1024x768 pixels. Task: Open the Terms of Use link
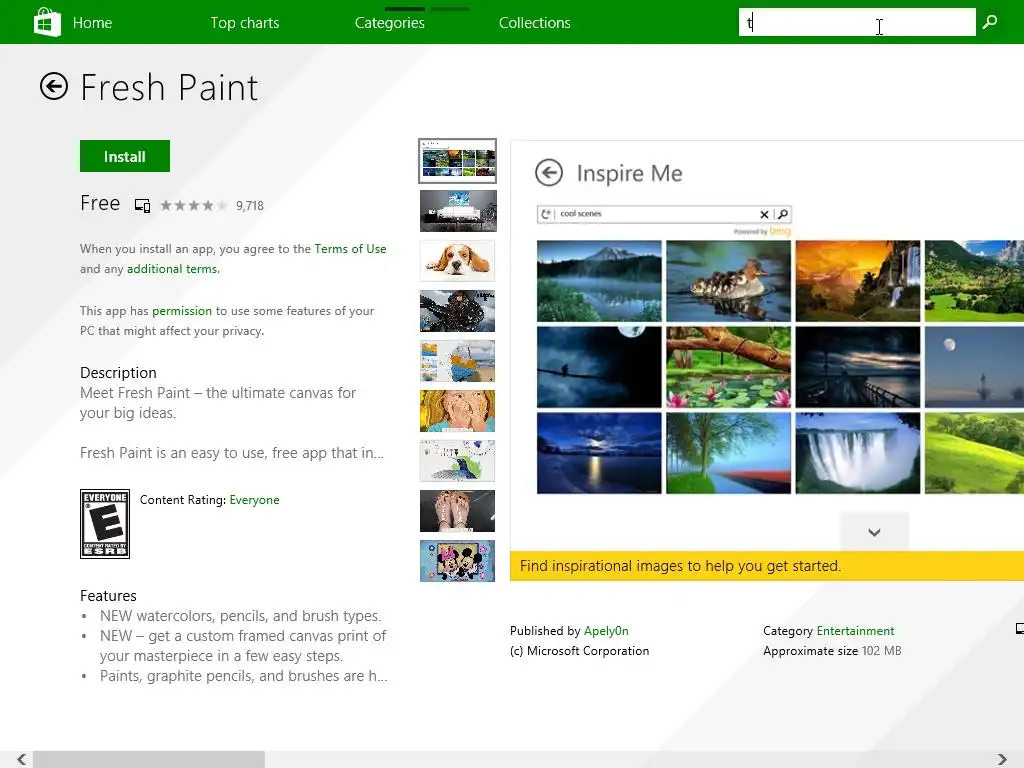(x=350, y=249)
